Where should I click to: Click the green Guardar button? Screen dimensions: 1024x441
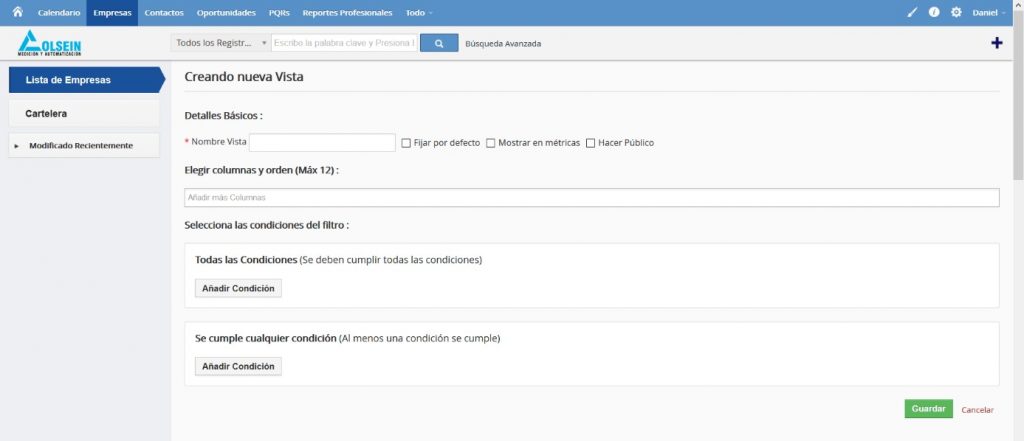tap(928, 409)
